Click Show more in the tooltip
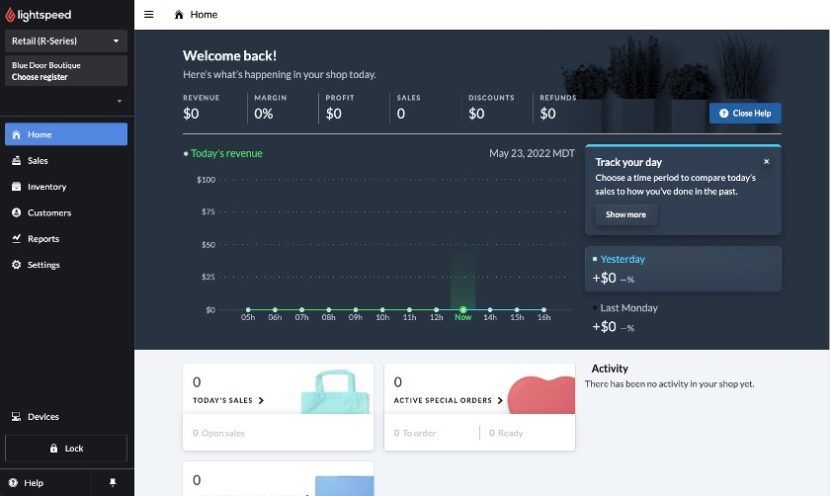The width and height of the screenshot is (830, 496). (626, 214)
